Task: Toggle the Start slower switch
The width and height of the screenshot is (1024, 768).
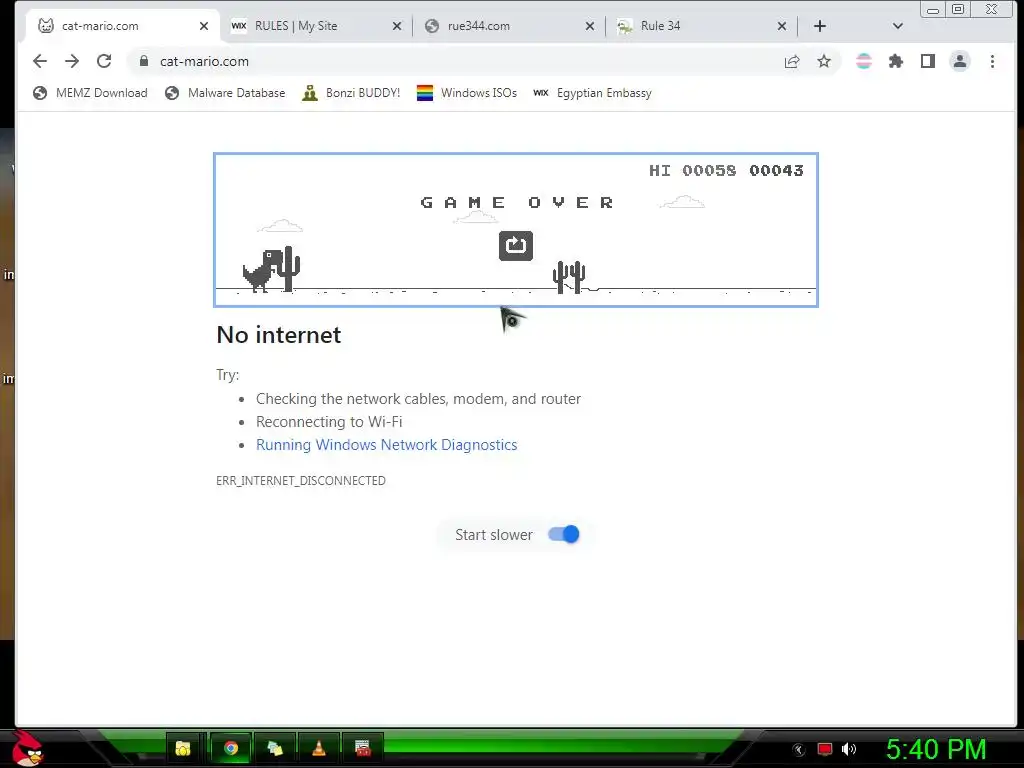Action: click(564, 534)
